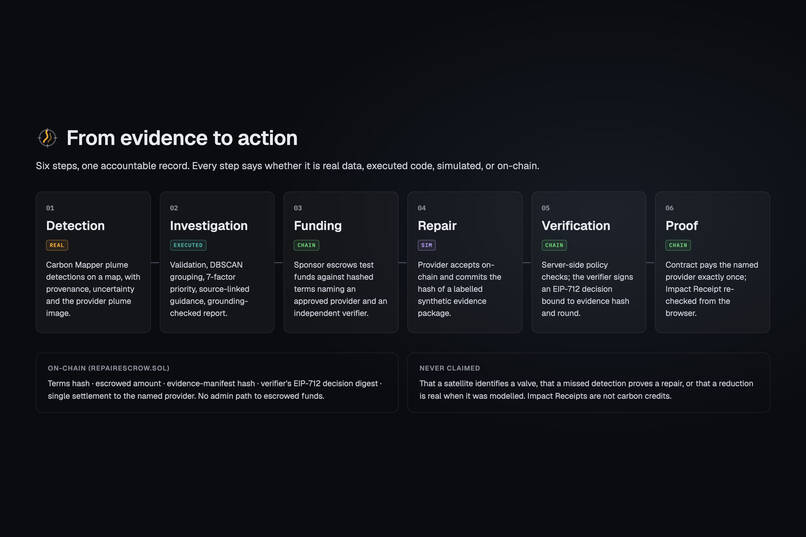Click the SIM badge on the Repair card
This screenshot has width=806, height=537.
pos(427,245)
